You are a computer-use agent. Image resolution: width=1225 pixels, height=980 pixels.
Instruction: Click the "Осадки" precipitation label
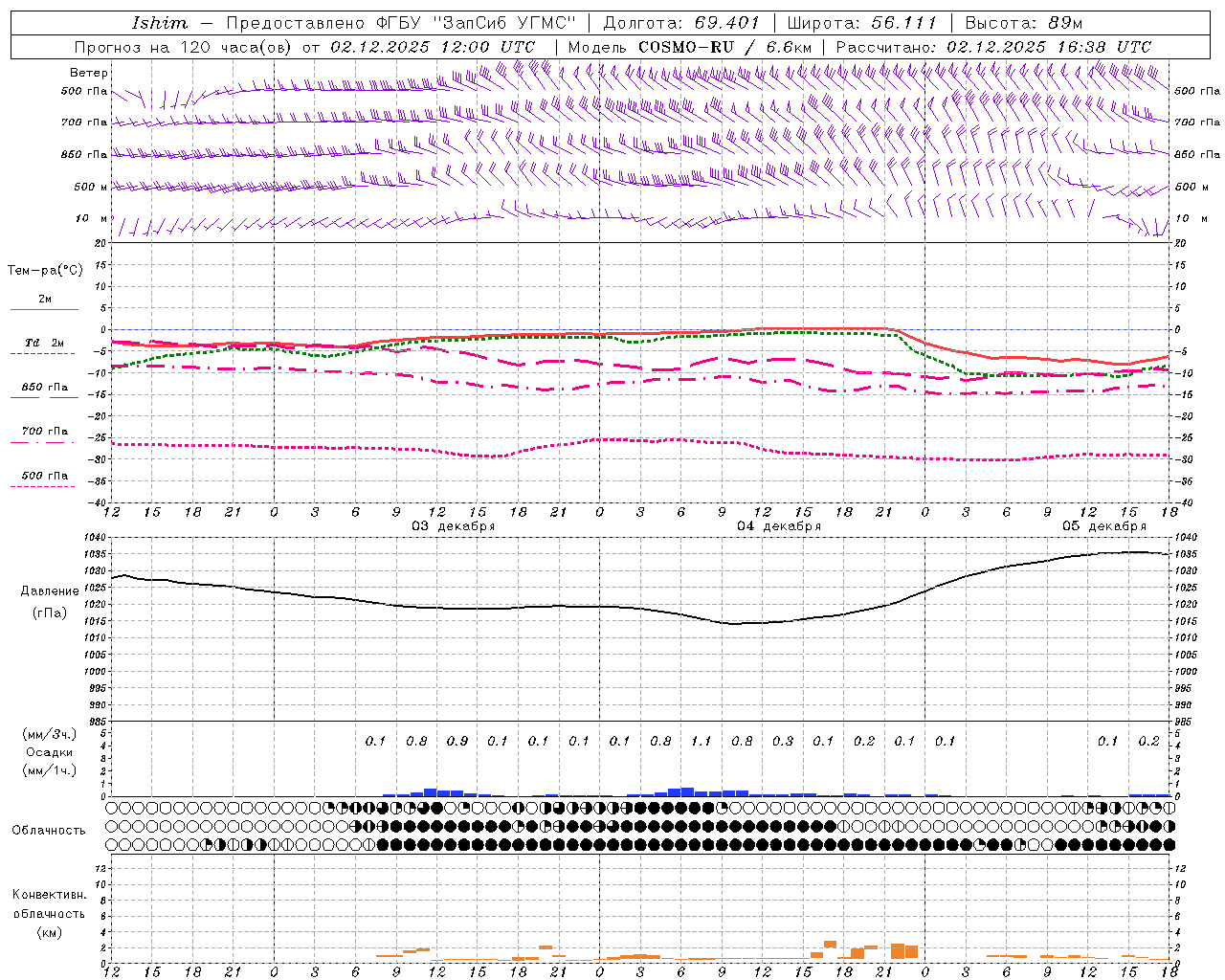[x=50, y=752]
